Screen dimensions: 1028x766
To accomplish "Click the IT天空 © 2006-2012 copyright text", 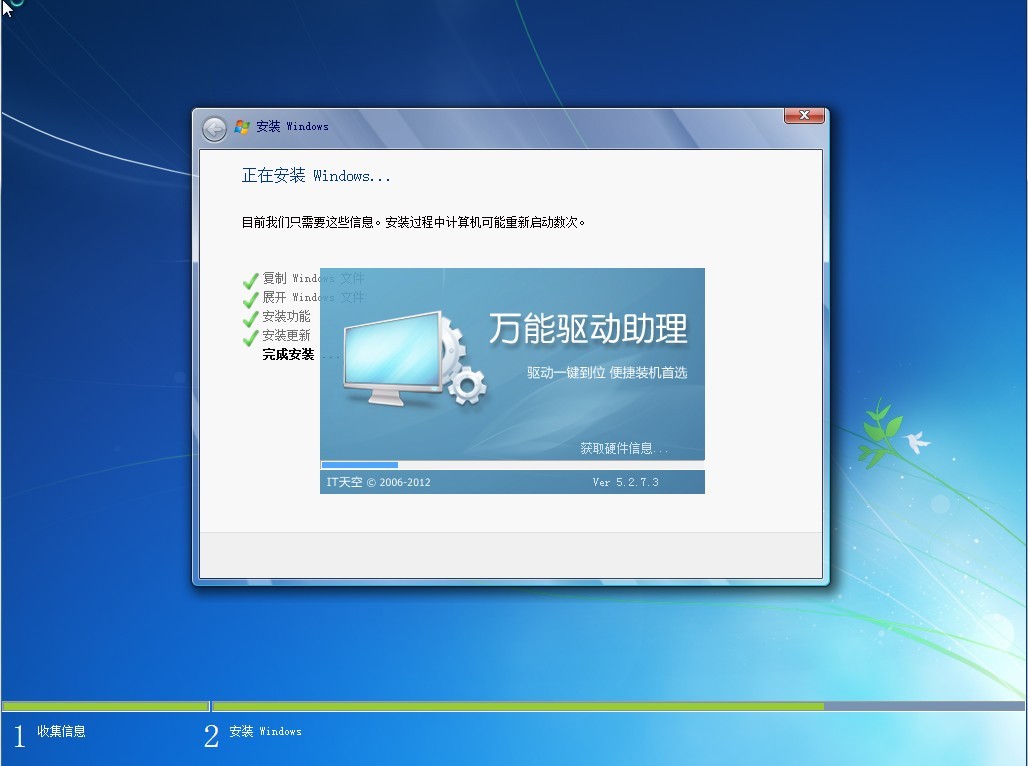I will 378,482.
